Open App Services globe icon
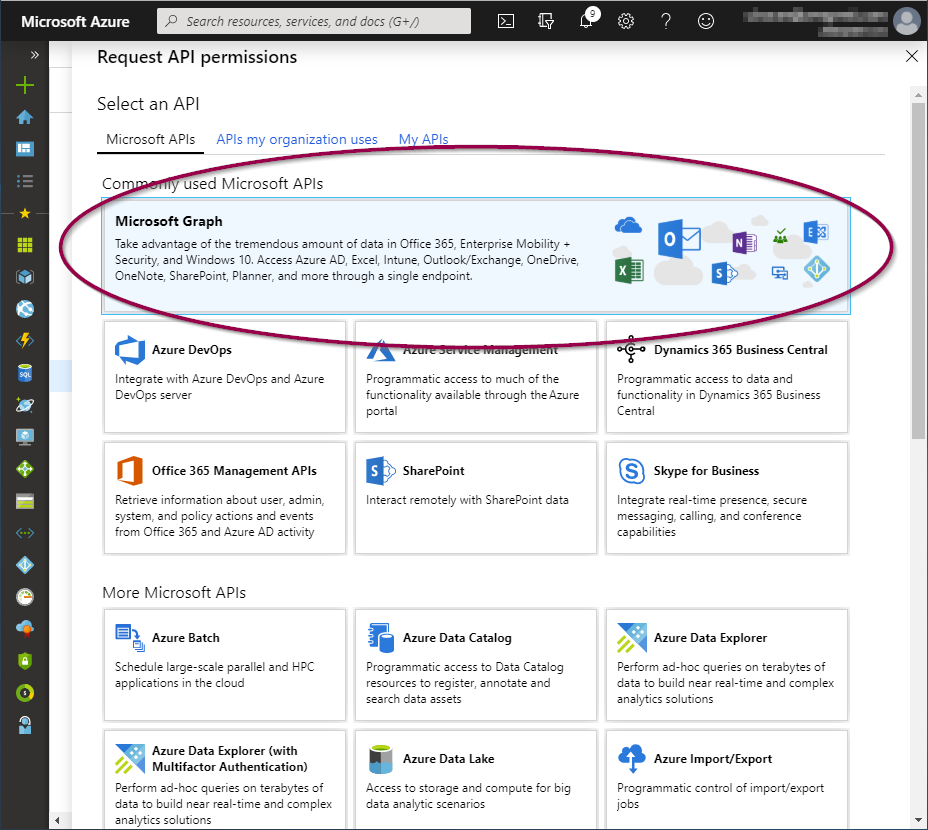Image resolution: width=928 pixels, height=830 pixels. (x=25, y=308)
